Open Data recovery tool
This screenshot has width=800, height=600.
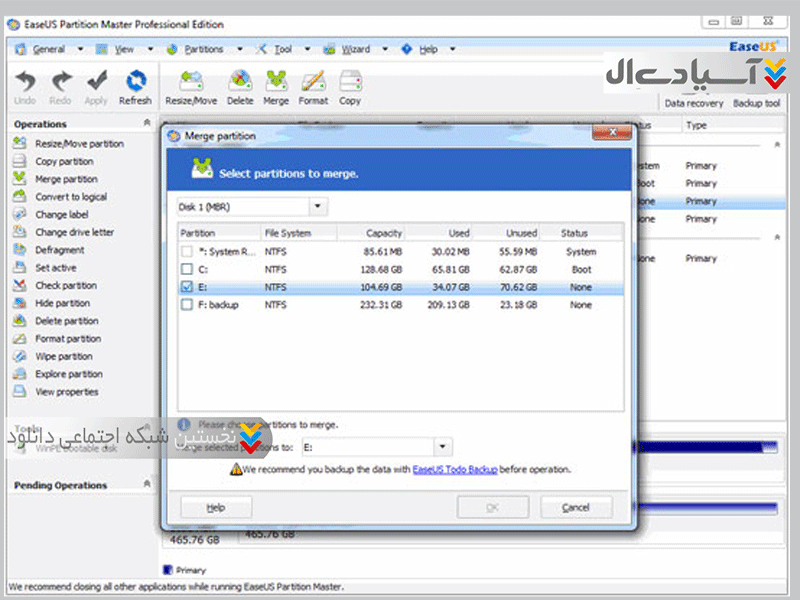coord(694,103)
